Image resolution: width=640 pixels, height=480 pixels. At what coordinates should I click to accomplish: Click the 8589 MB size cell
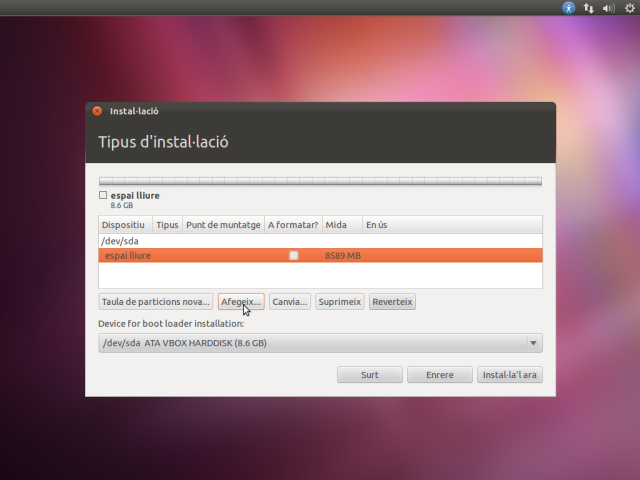tap(343, 256)
